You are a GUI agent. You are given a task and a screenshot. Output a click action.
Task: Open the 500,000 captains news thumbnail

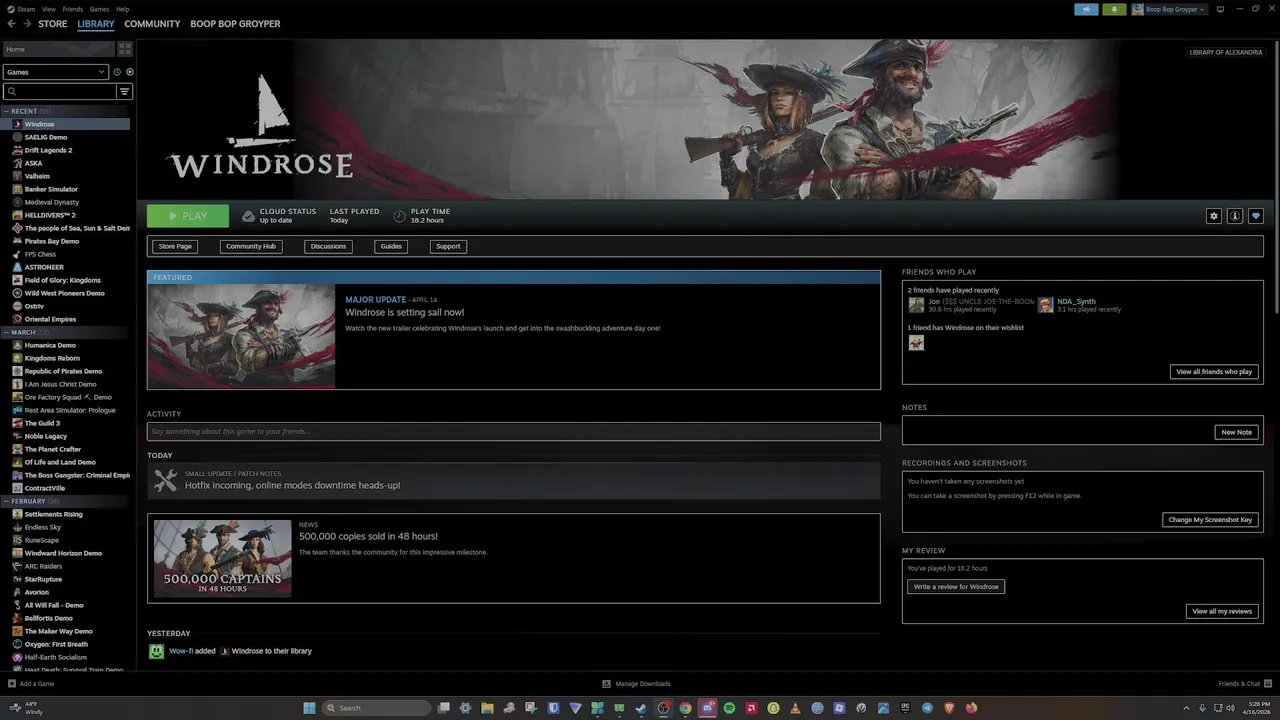[x=223, y=558]
